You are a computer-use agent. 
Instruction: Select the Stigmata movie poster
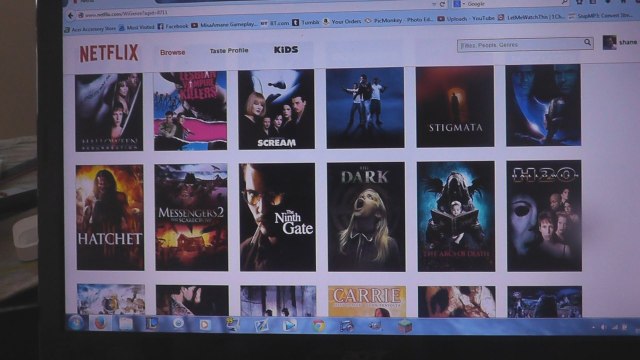click(x=455, y=107)
